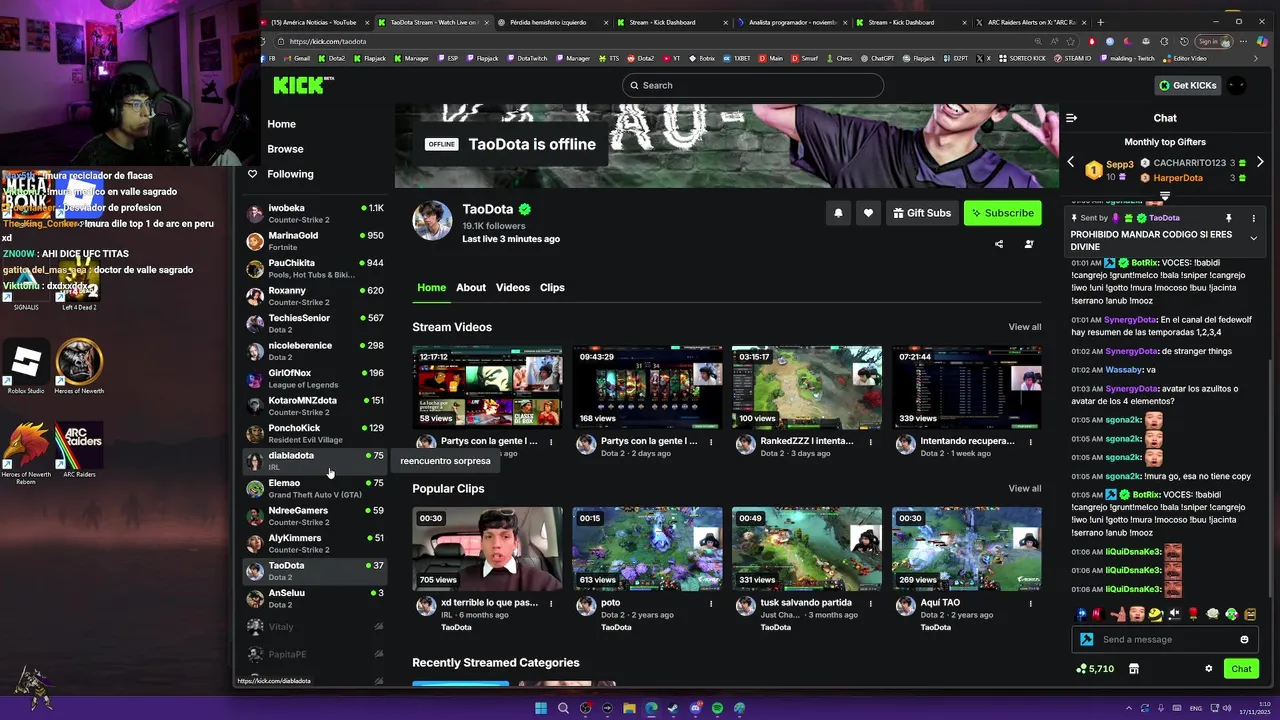Play the RankedZZZ stream video thumbnail
Screen dimensions: 1280x720
pos(807,388)
